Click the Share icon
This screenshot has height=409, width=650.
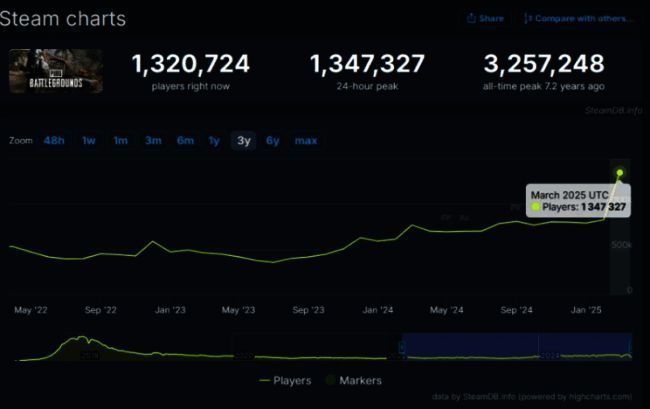click(x=472, y=18)
